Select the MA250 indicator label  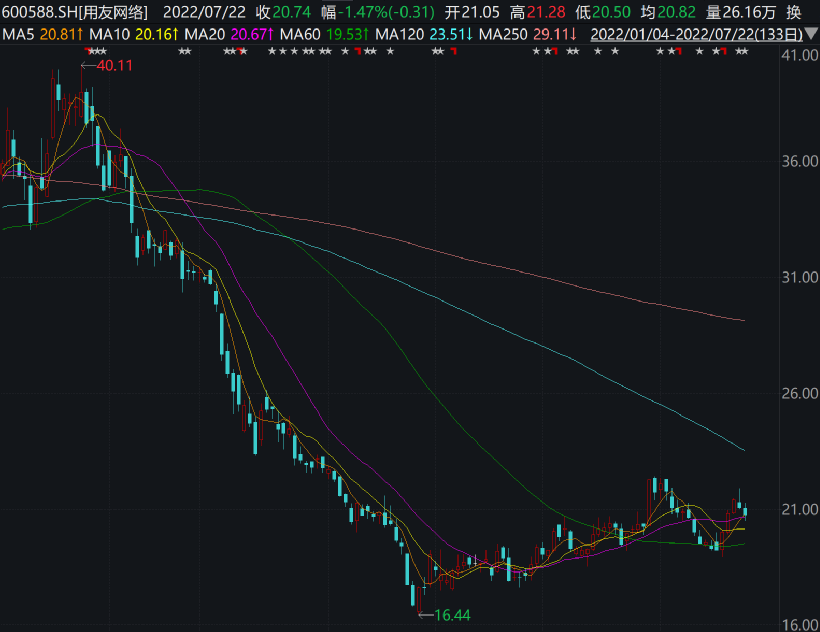pyautogui.click(x=528, y=34)
